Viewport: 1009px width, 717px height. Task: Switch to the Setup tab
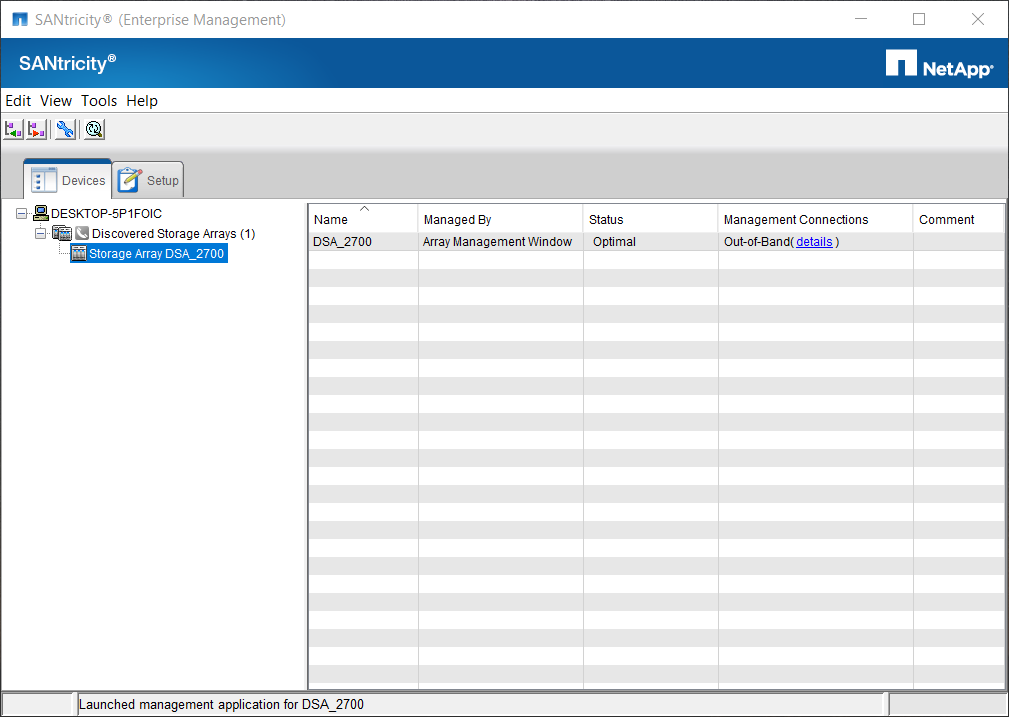149,181
